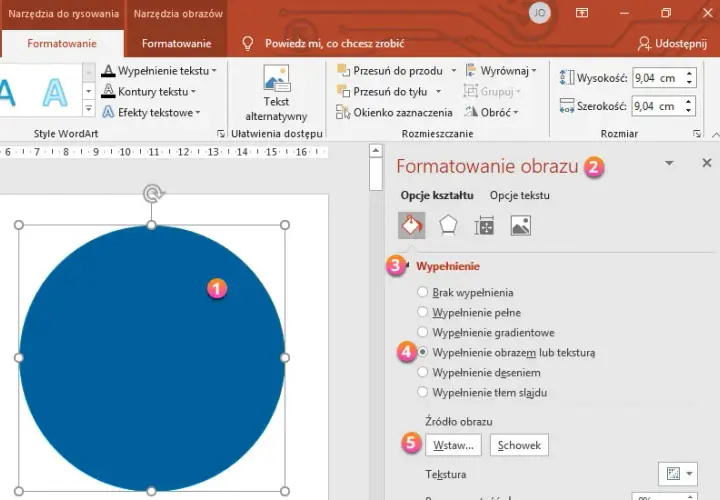
Task: Open Rozmiar dialog launcher
Action: 697,134
